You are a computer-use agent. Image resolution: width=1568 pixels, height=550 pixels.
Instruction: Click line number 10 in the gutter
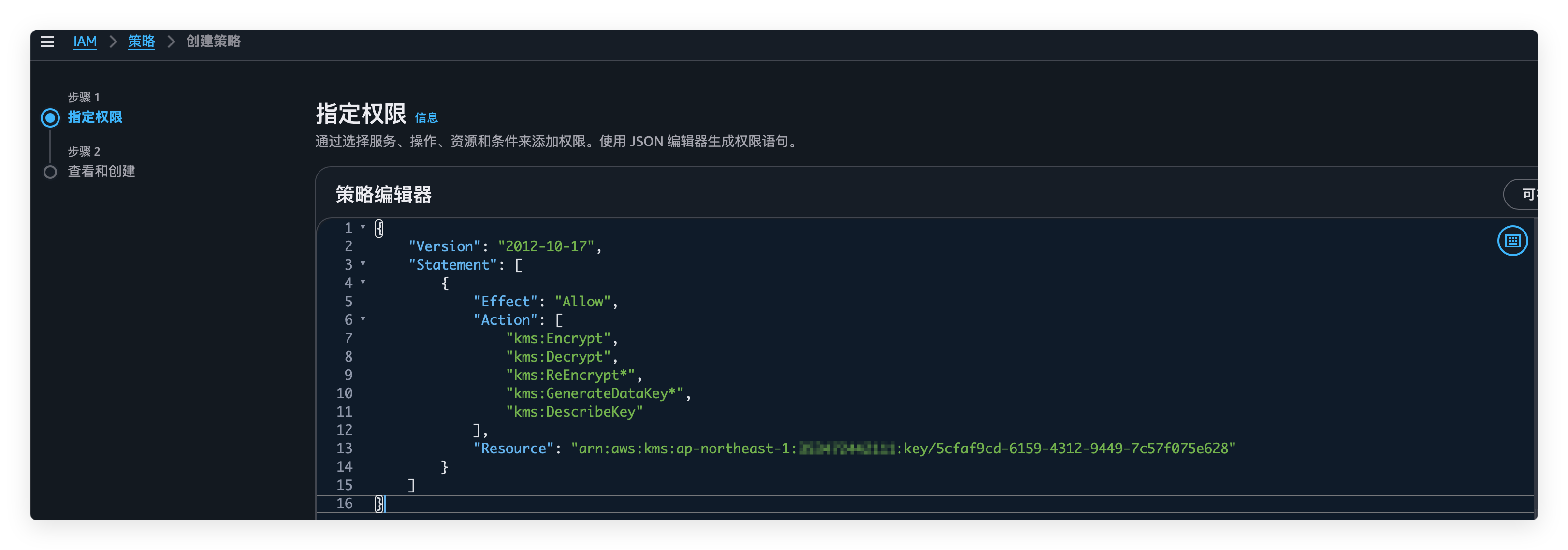pos(345,393)
